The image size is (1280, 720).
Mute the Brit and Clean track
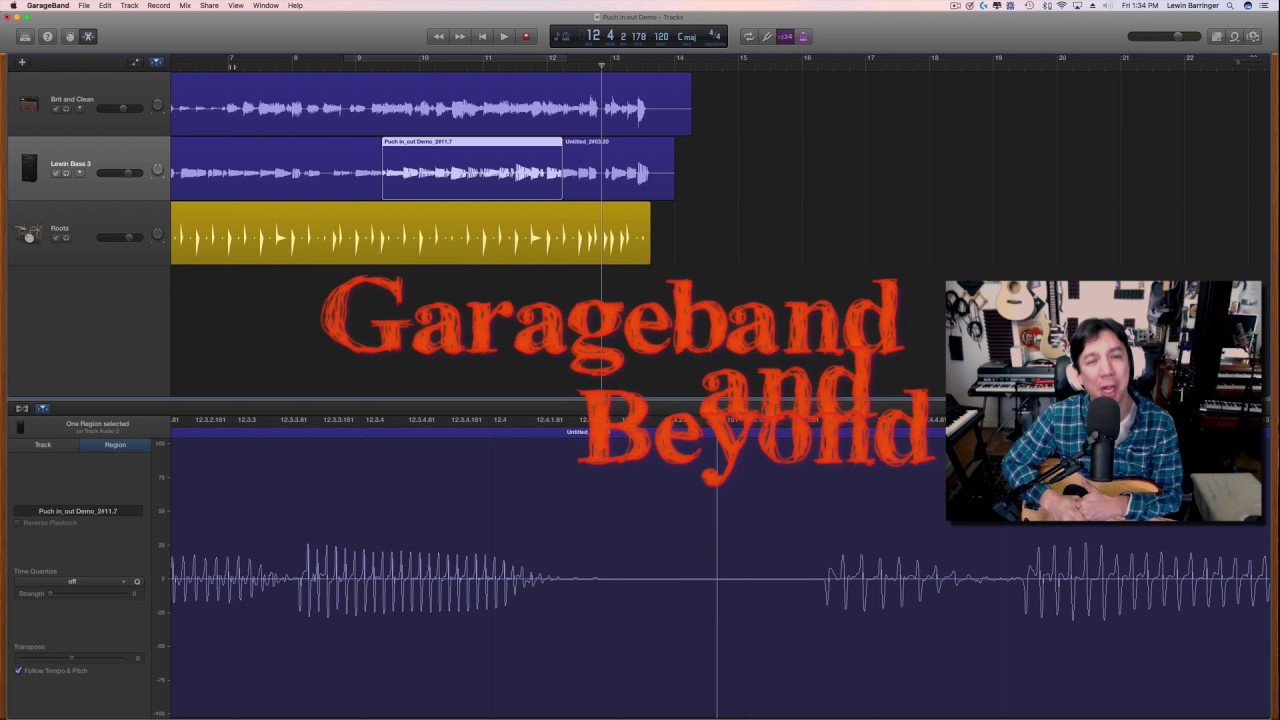[56, 108]
